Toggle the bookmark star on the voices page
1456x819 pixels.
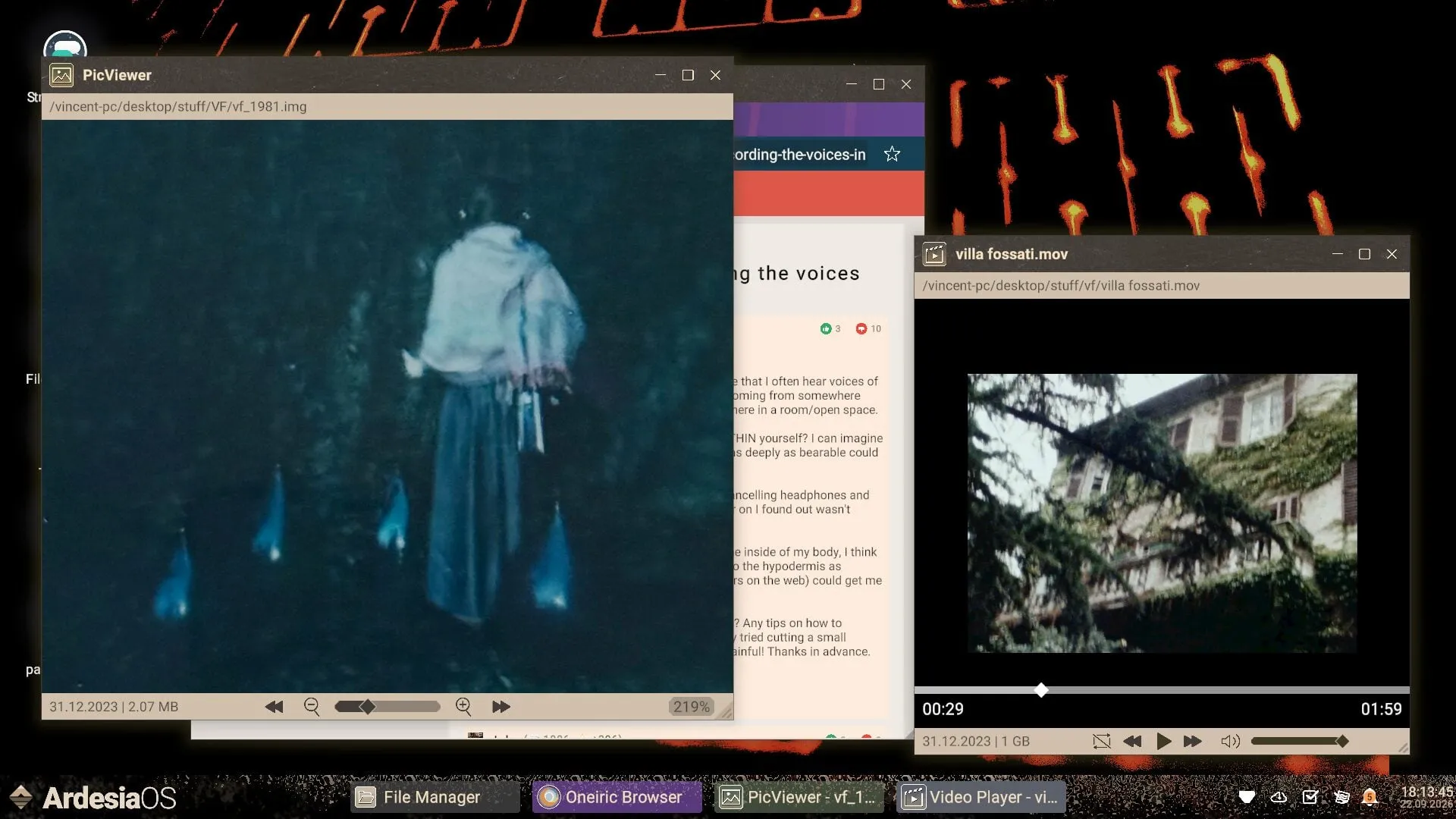coord(893,153)
